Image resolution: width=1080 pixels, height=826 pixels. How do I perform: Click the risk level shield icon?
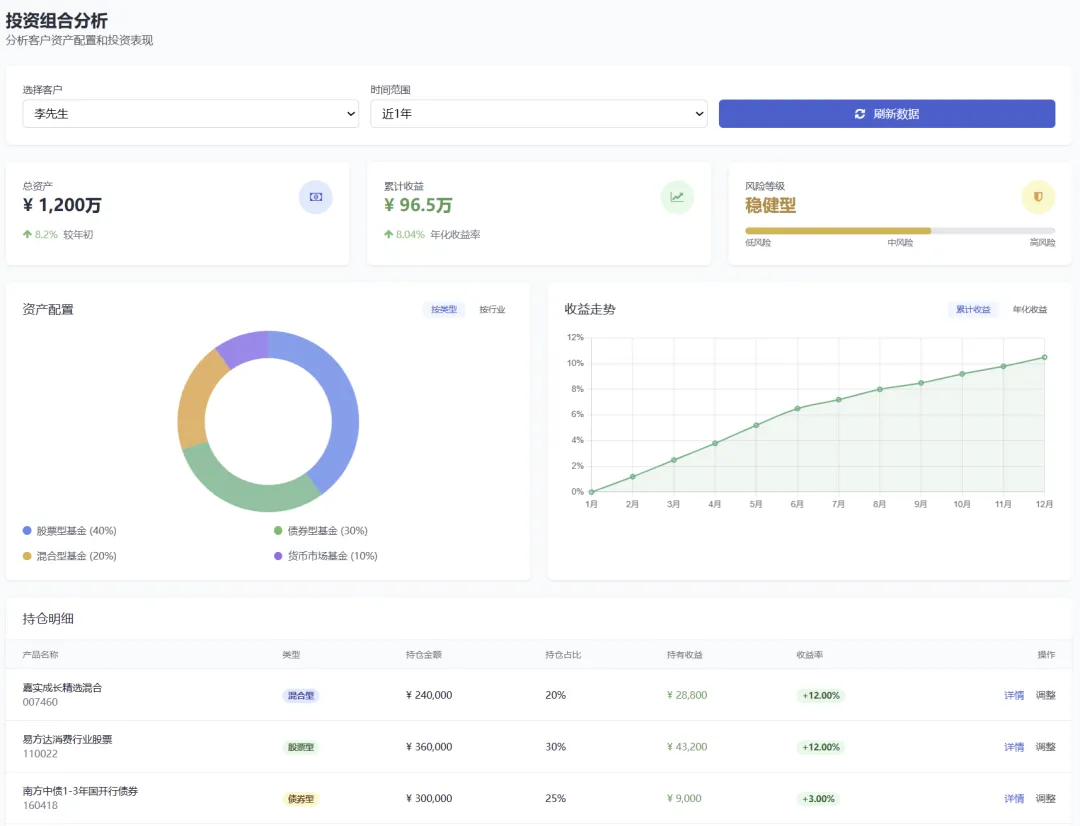tap(1038, 197)
